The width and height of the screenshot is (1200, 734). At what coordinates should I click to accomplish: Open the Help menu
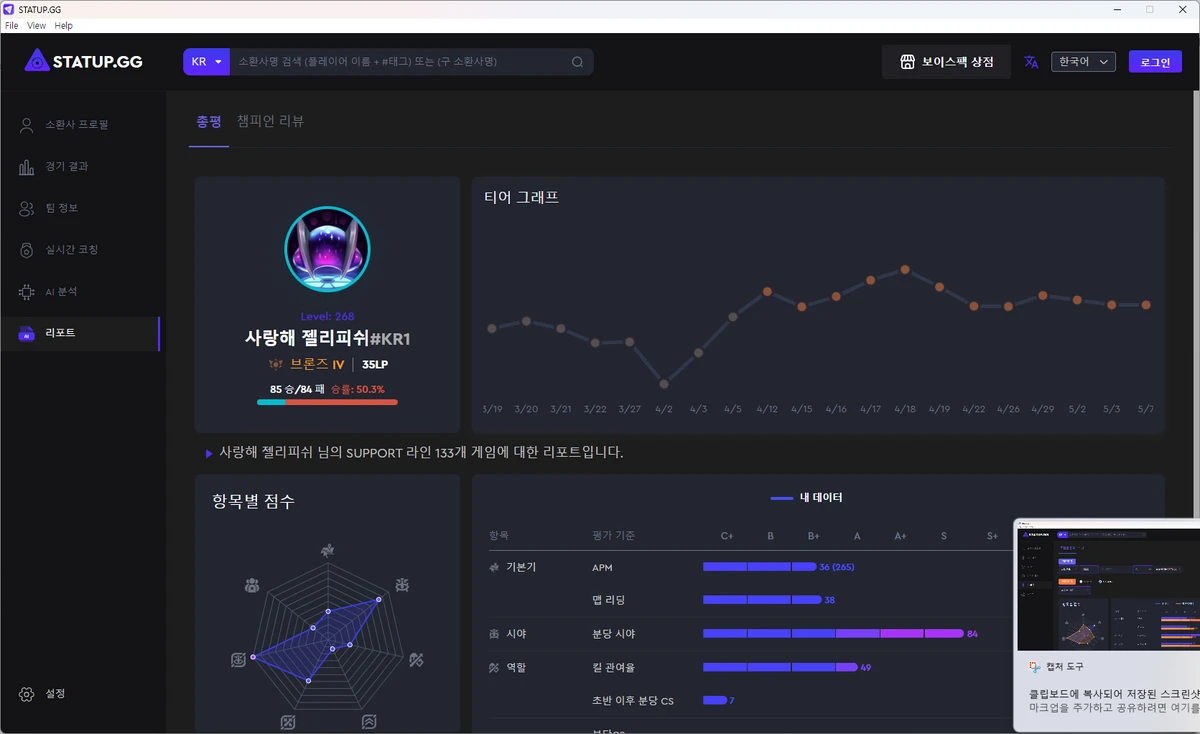pos(64,25)
